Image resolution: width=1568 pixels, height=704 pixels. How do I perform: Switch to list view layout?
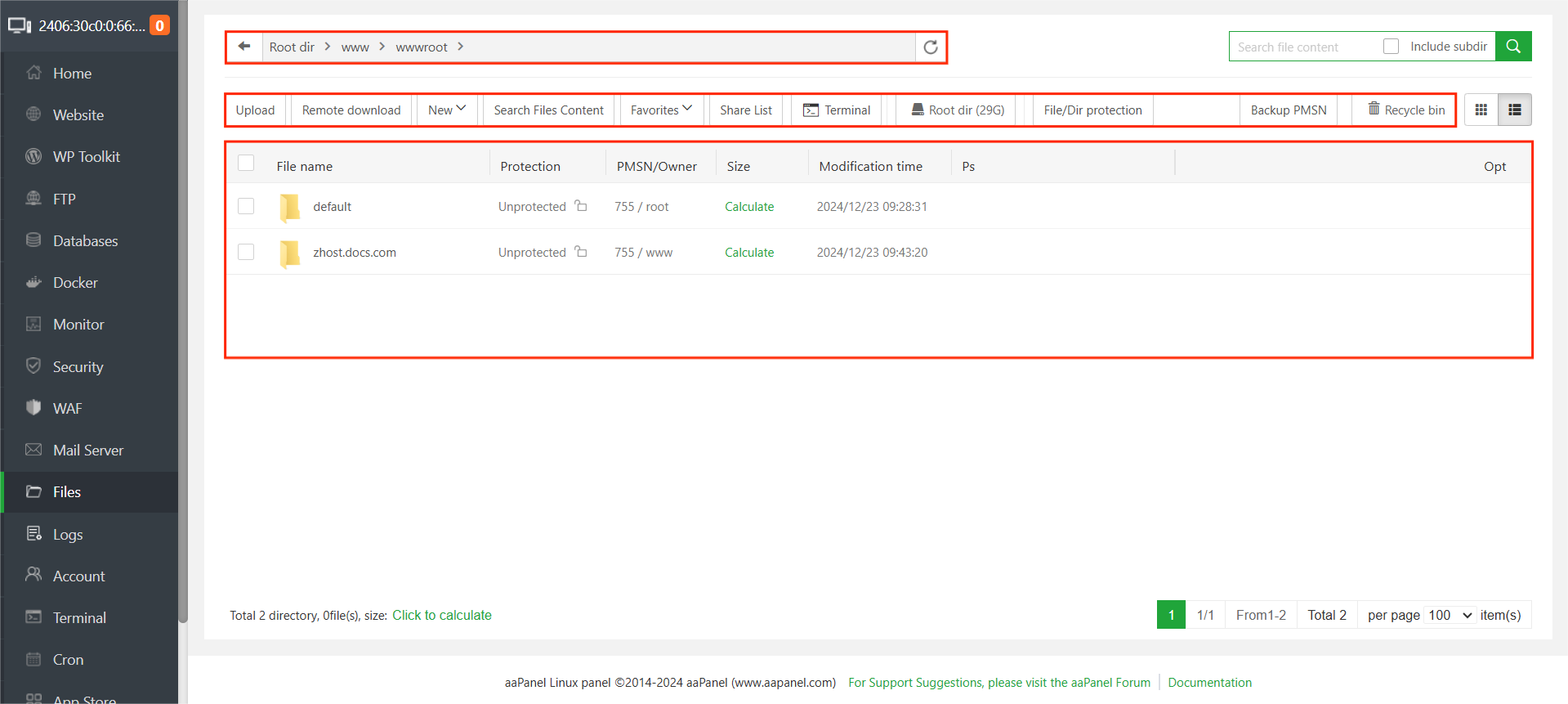click(x=1514, y=110)
